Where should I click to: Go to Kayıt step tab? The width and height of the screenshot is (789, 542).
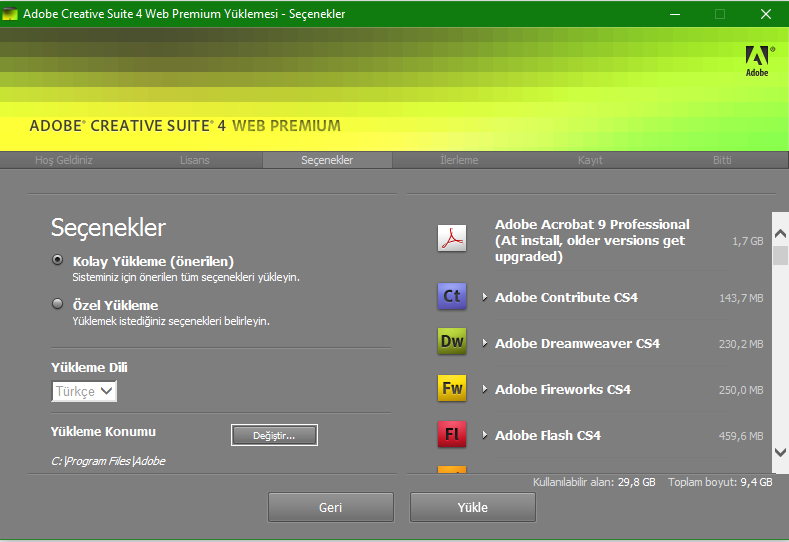pos(590,160)
